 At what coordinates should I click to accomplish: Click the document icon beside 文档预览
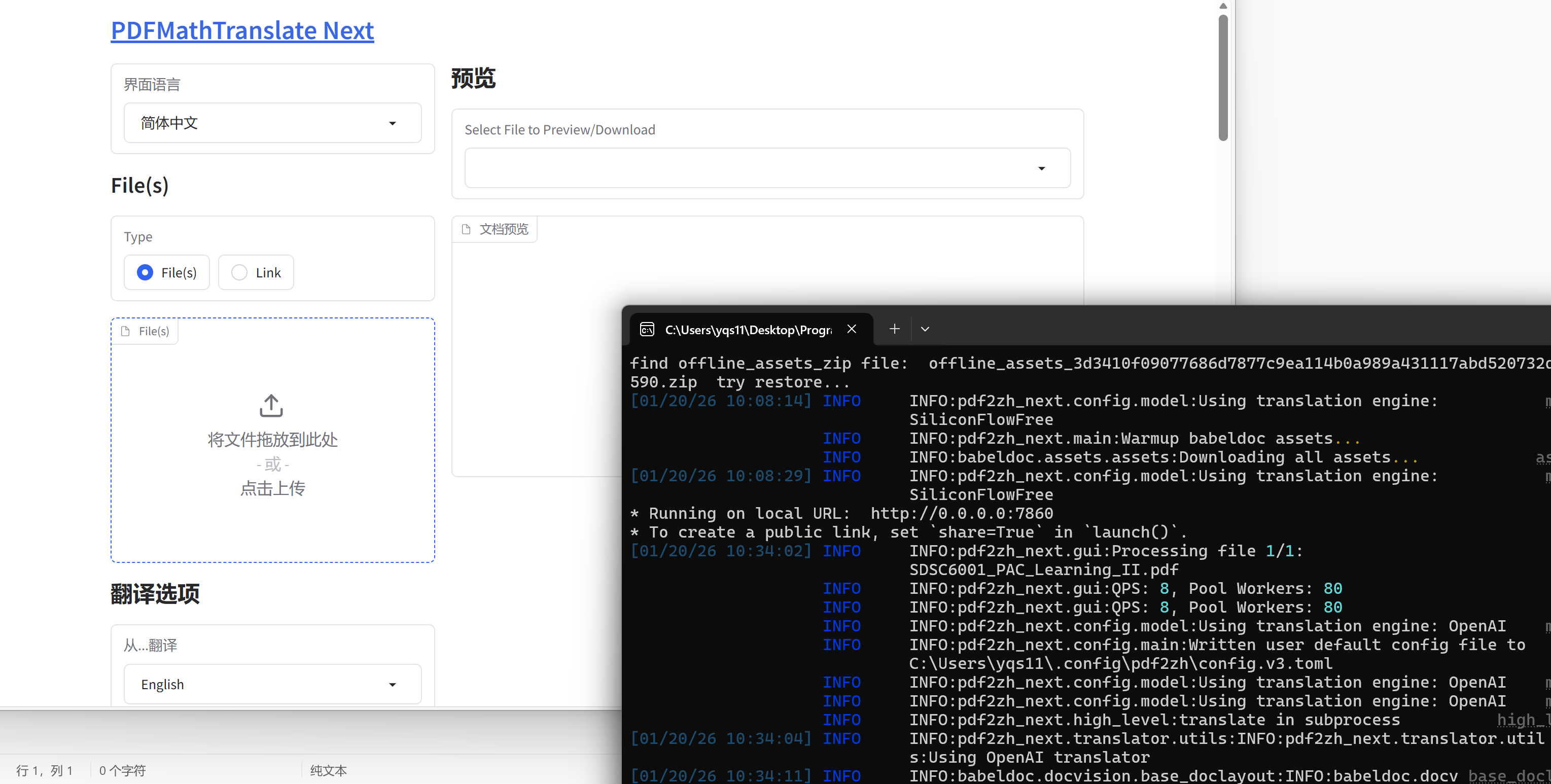point(466,229)
